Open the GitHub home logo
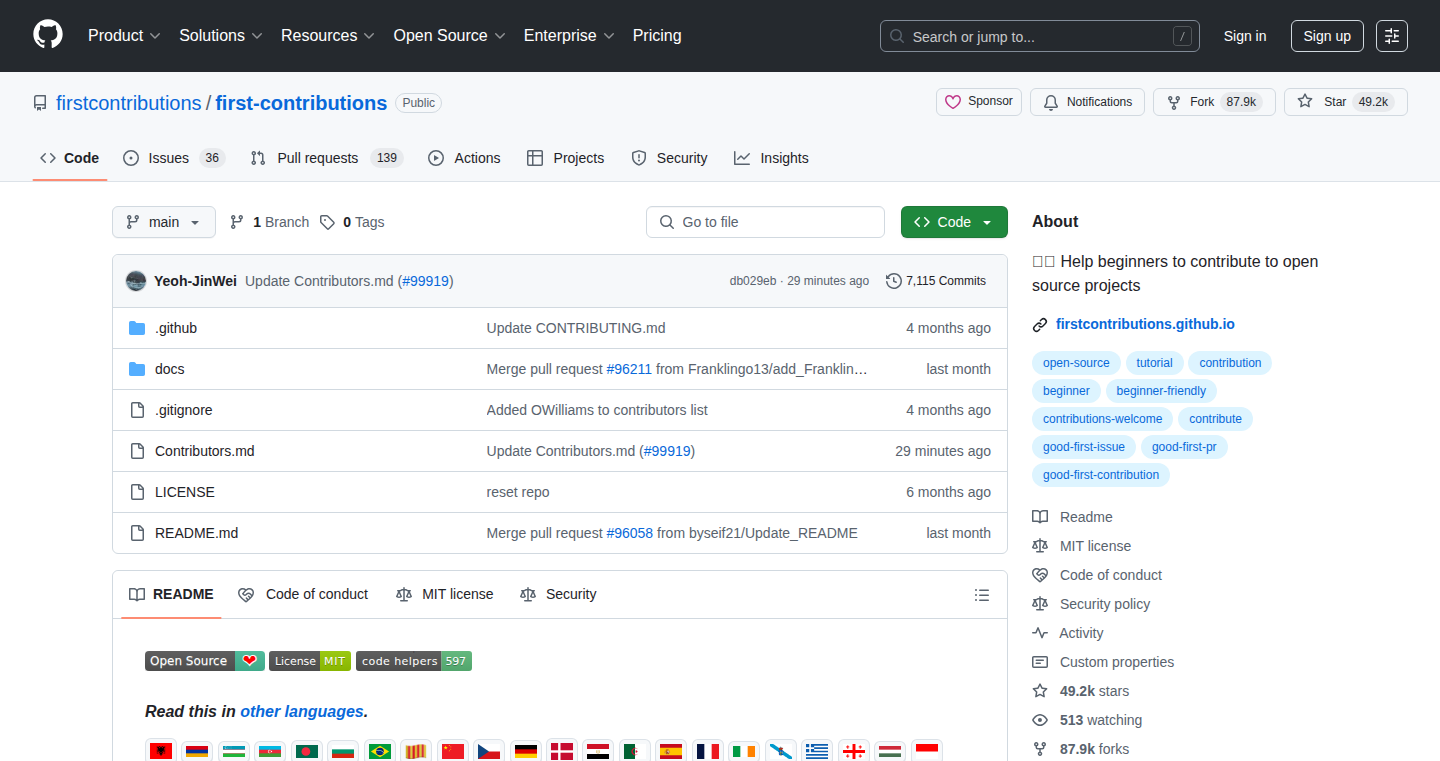 [48, 36]
